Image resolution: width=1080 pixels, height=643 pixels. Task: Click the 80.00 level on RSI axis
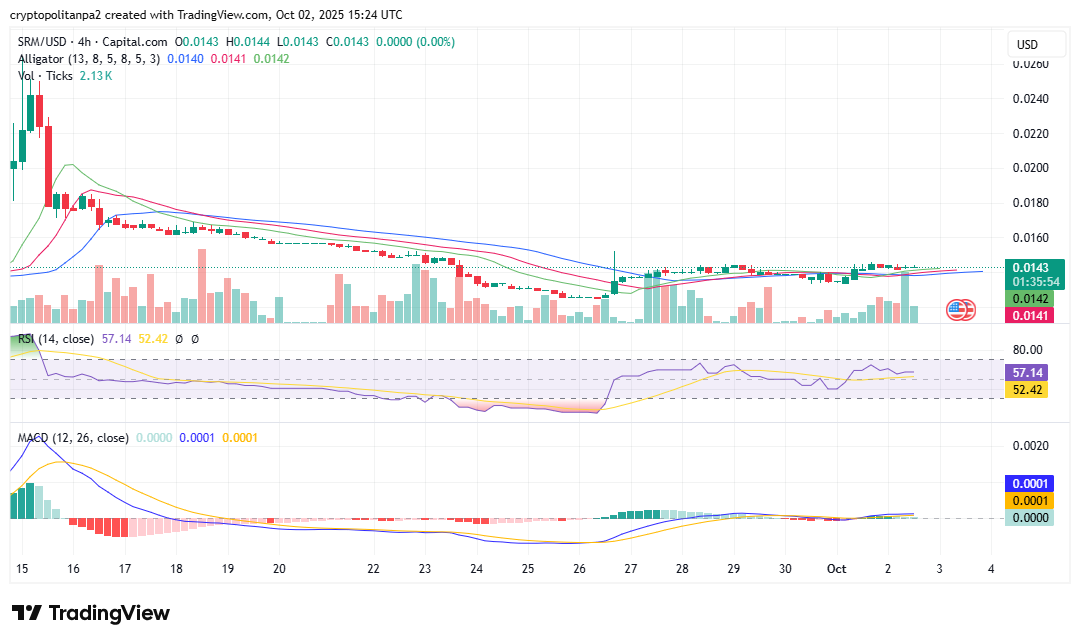(1029, 350)
